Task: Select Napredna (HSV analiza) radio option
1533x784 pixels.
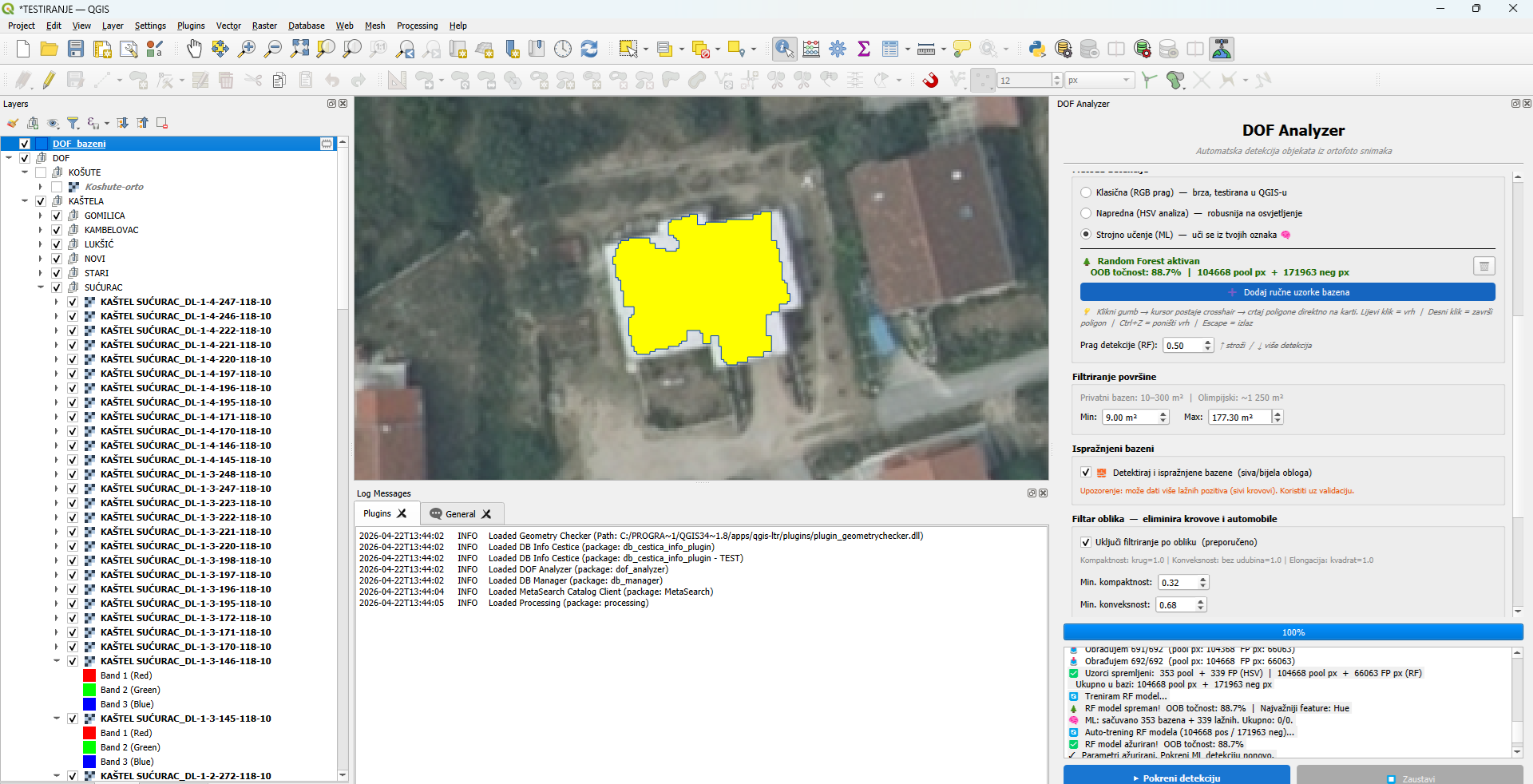Action: tap(1086, 213)
